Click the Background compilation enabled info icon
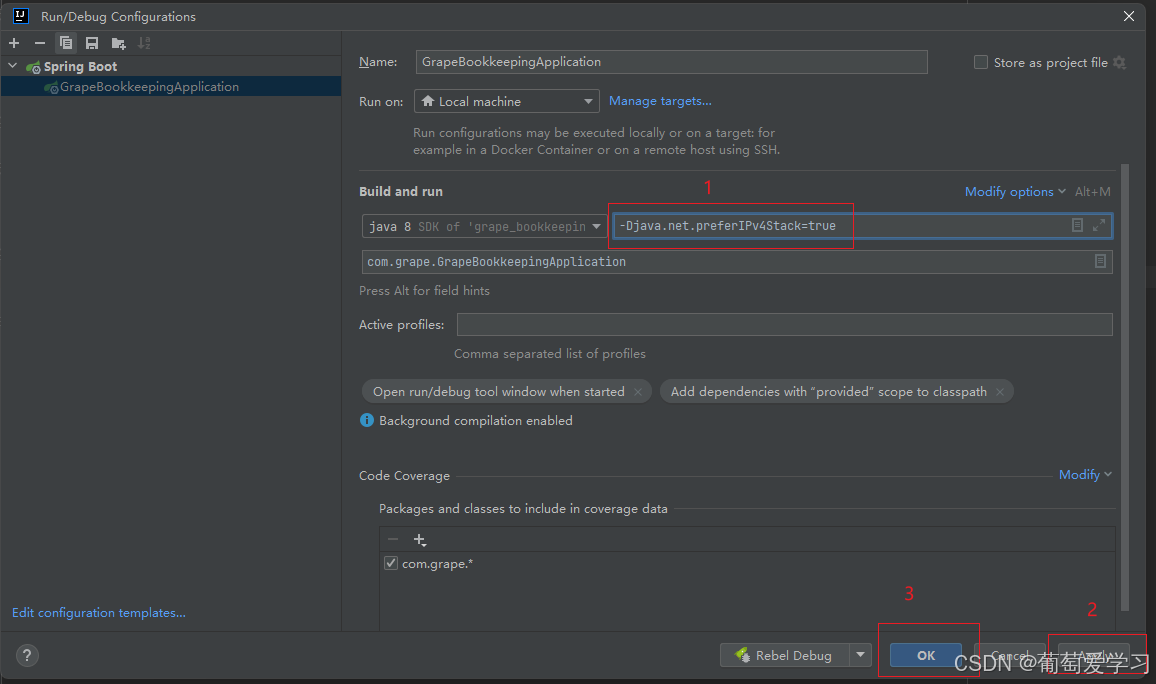Screen dimensions: 1156x684 [366, 420]
